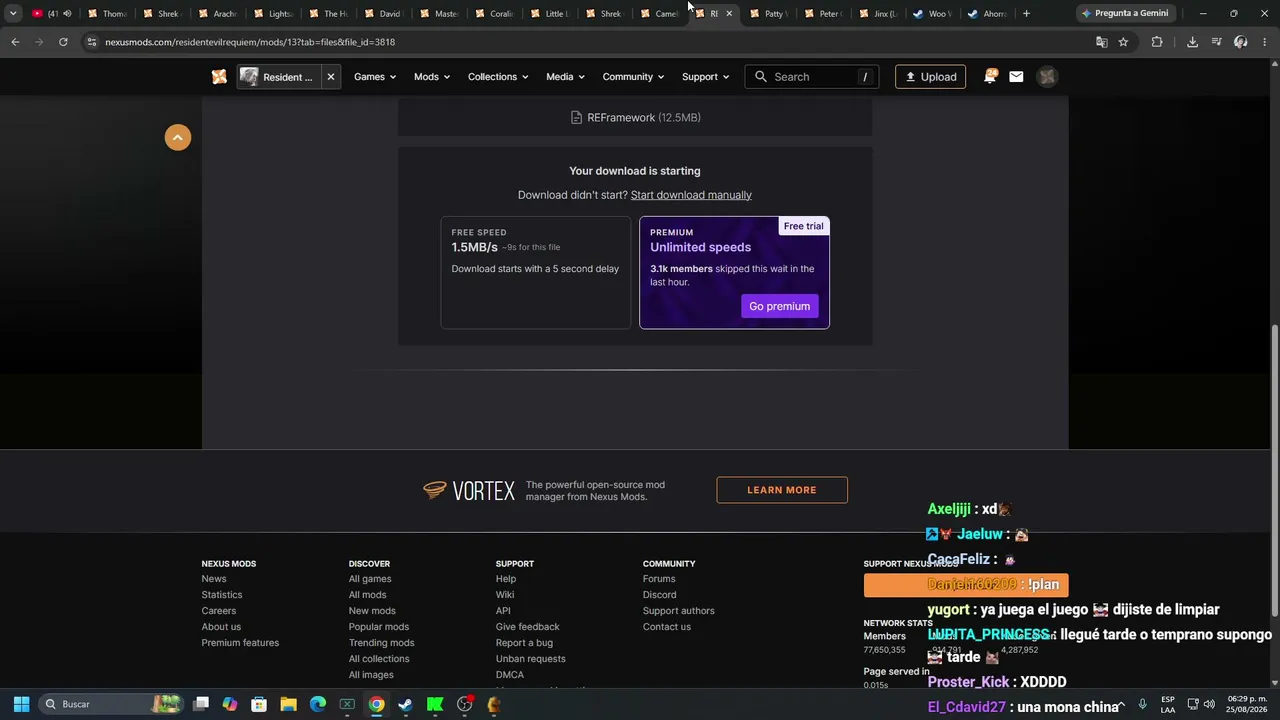Open Premium features footer link

240,643
